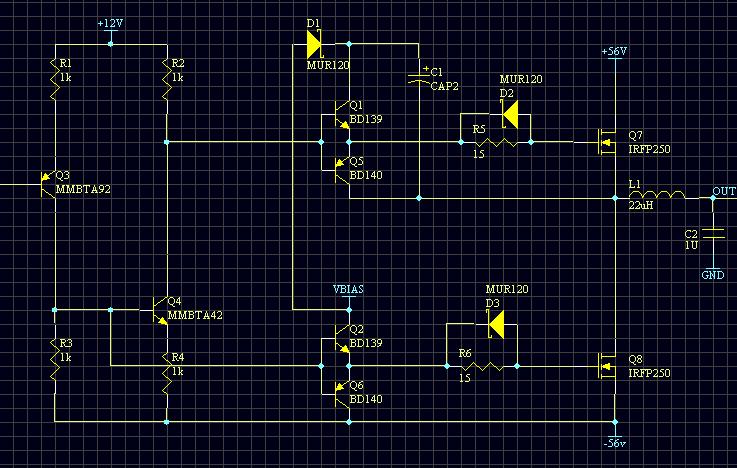Click the C1 designator label

pyautogui.click(x=436, y=72)
